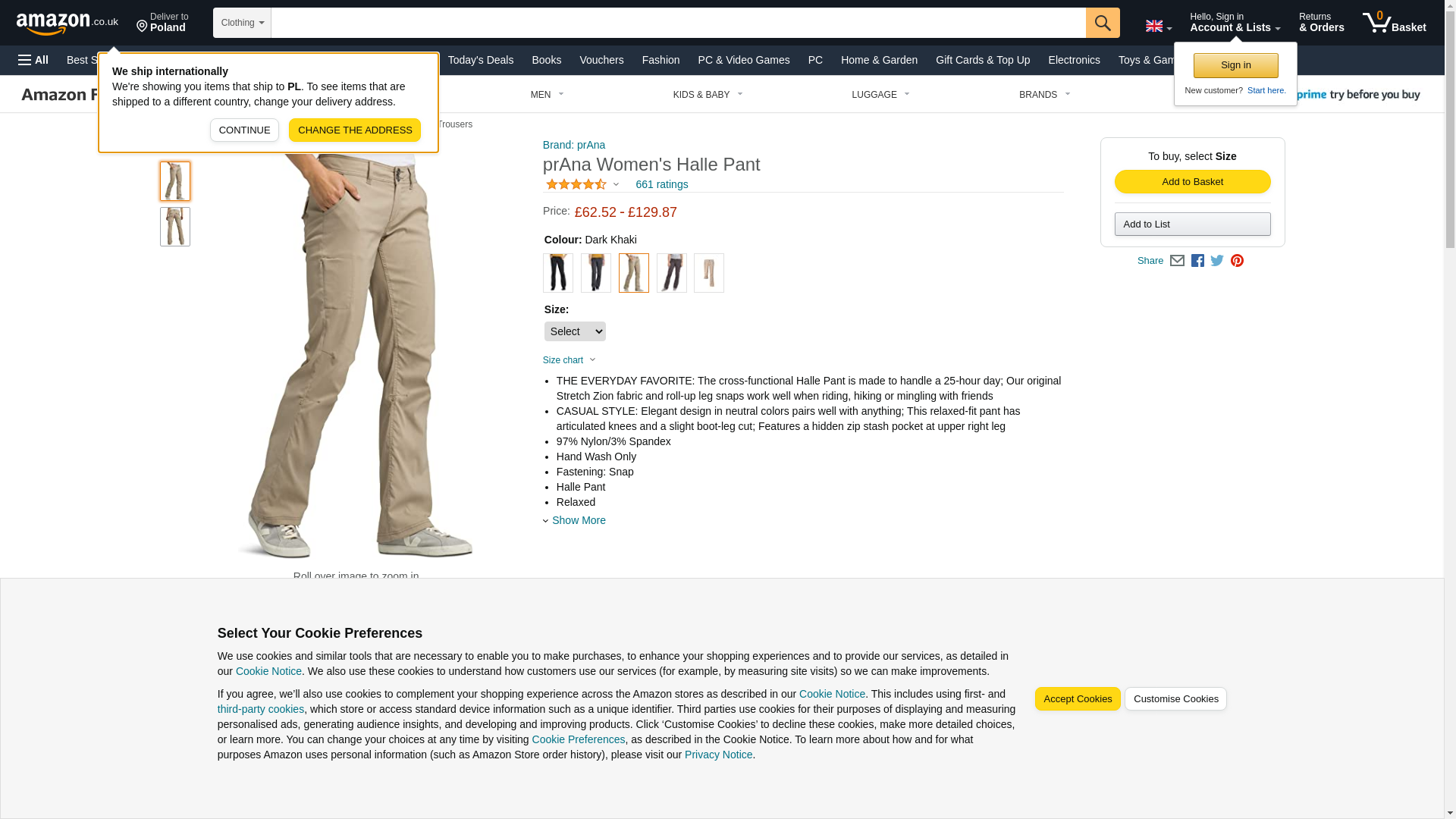Viewport: 1456px width, 819px height.
Task: Click the search magnifier button
Action: click(x=1103, y=23)
